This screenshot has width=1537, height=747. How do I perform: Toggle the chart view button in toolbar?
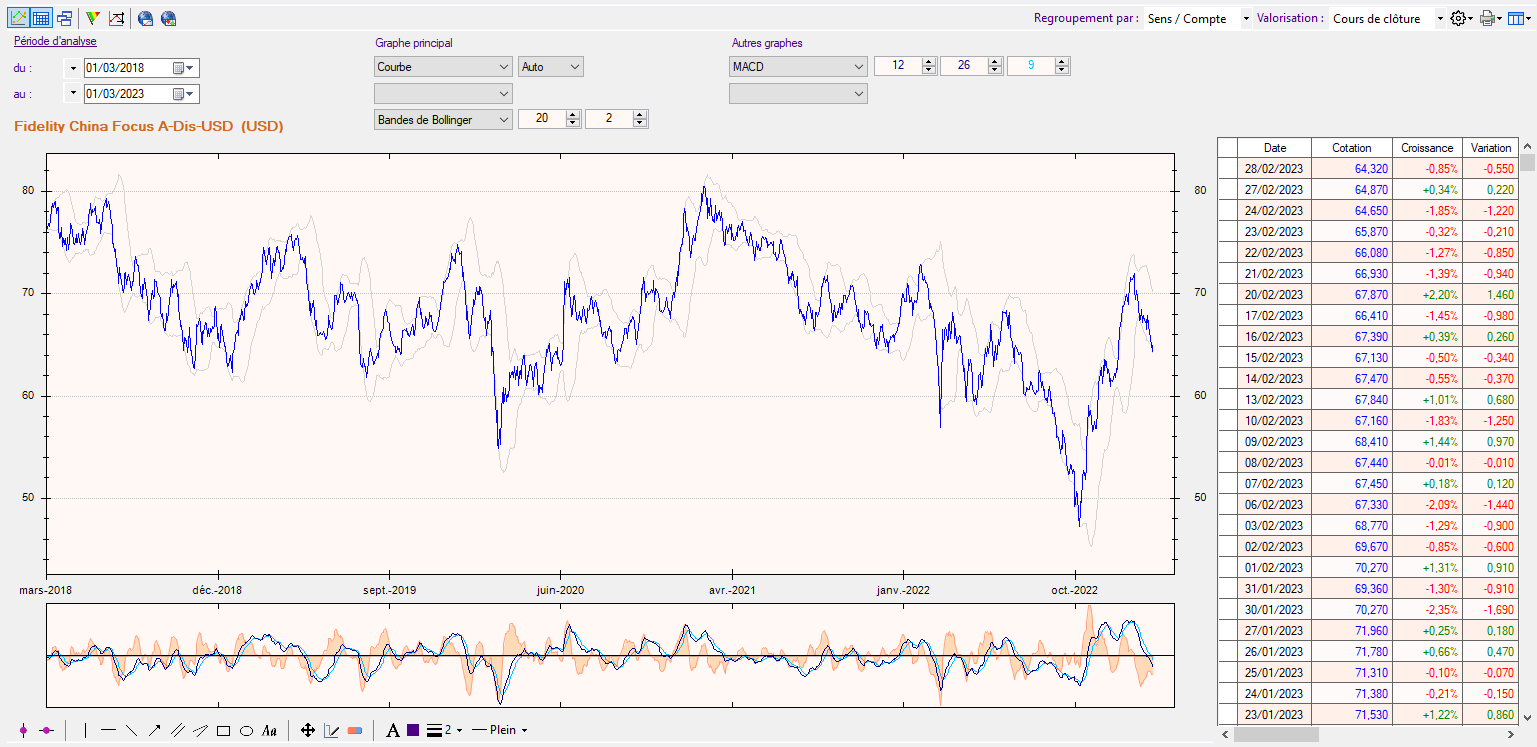point(18,18)
